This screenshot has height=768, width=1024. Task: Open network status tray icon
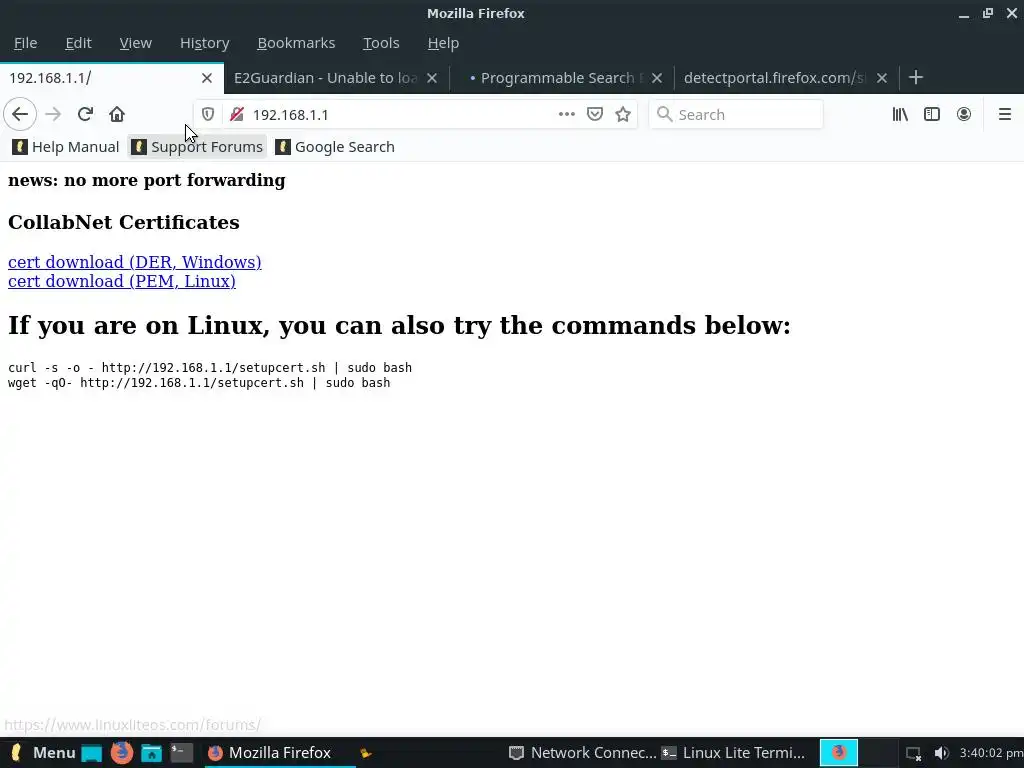click(x=914, y=754)
